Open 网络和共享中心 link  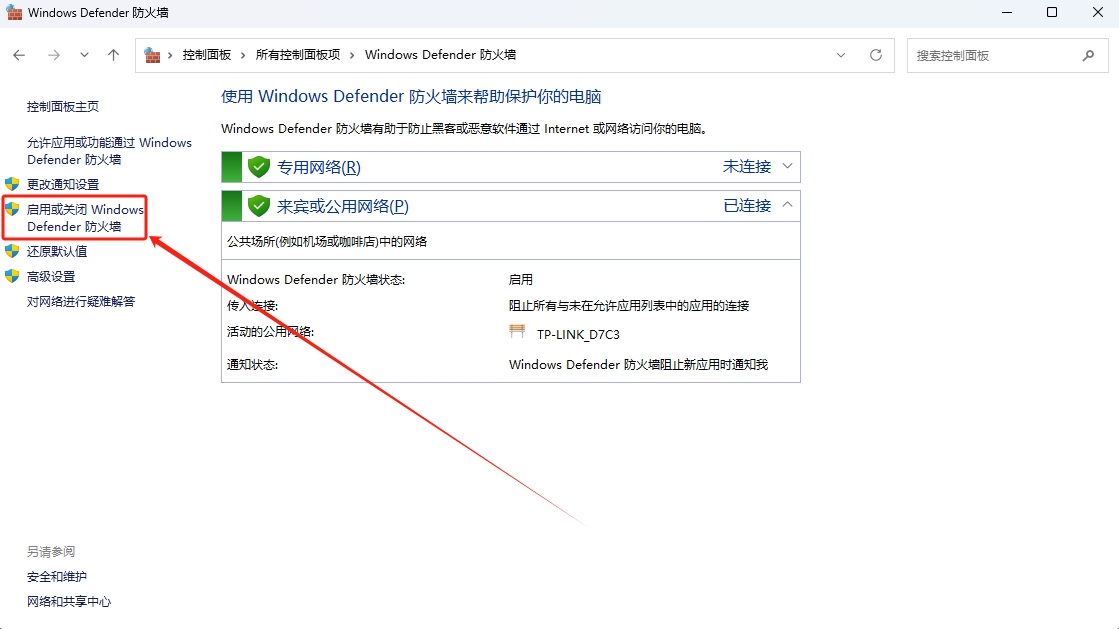pos(69,602)
